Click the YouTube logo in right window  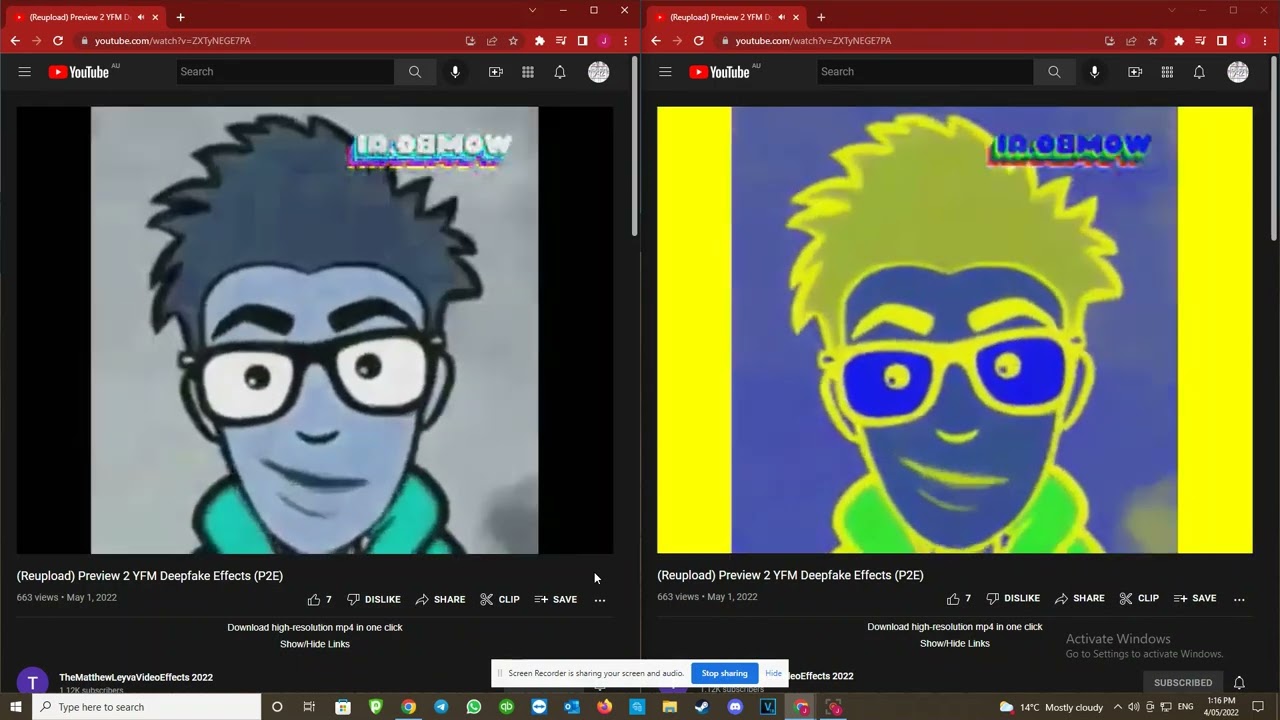tap(720, 72)
